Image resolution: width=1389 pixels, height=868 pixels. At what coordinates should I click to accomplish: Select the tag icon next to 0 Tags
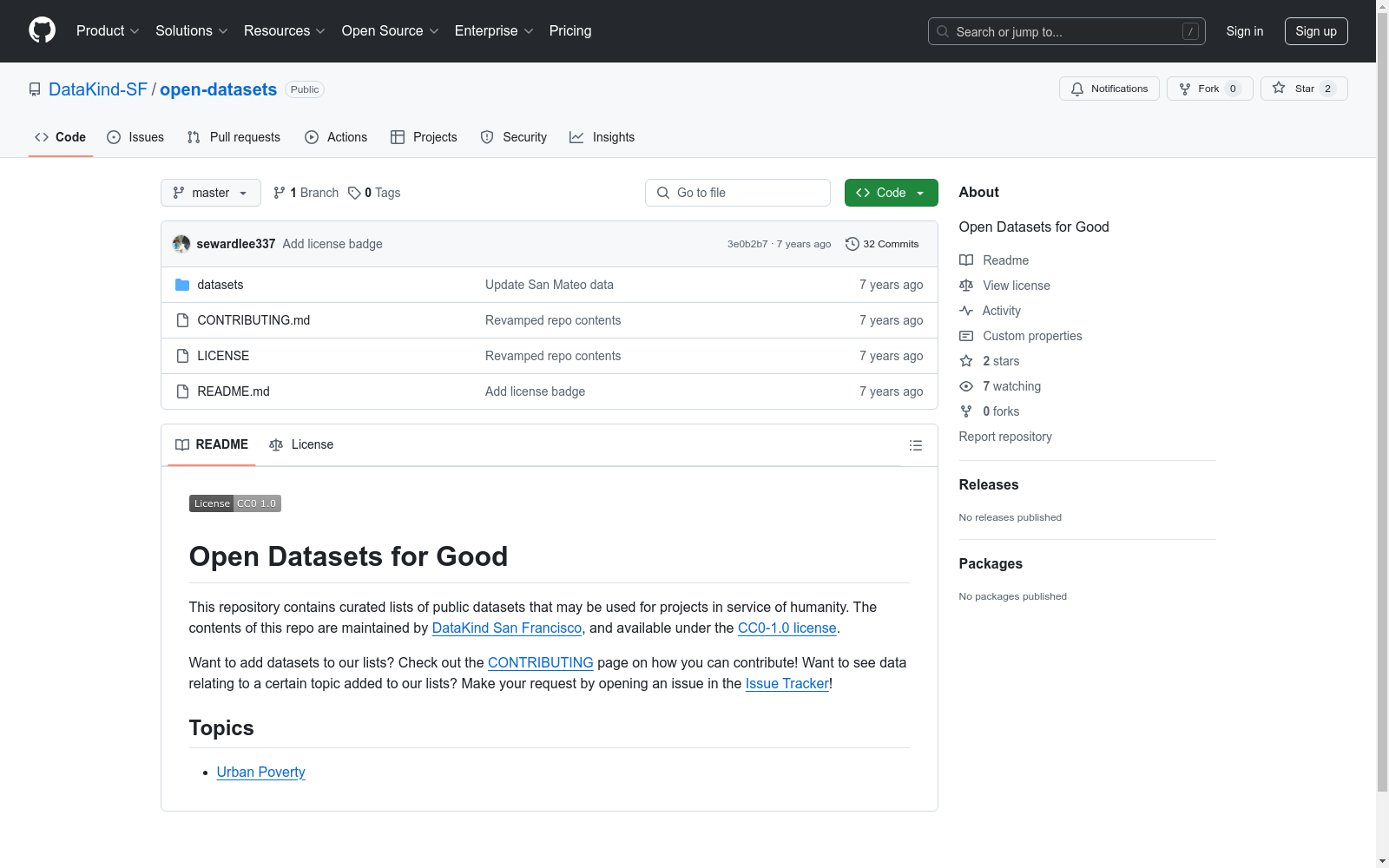354,193
